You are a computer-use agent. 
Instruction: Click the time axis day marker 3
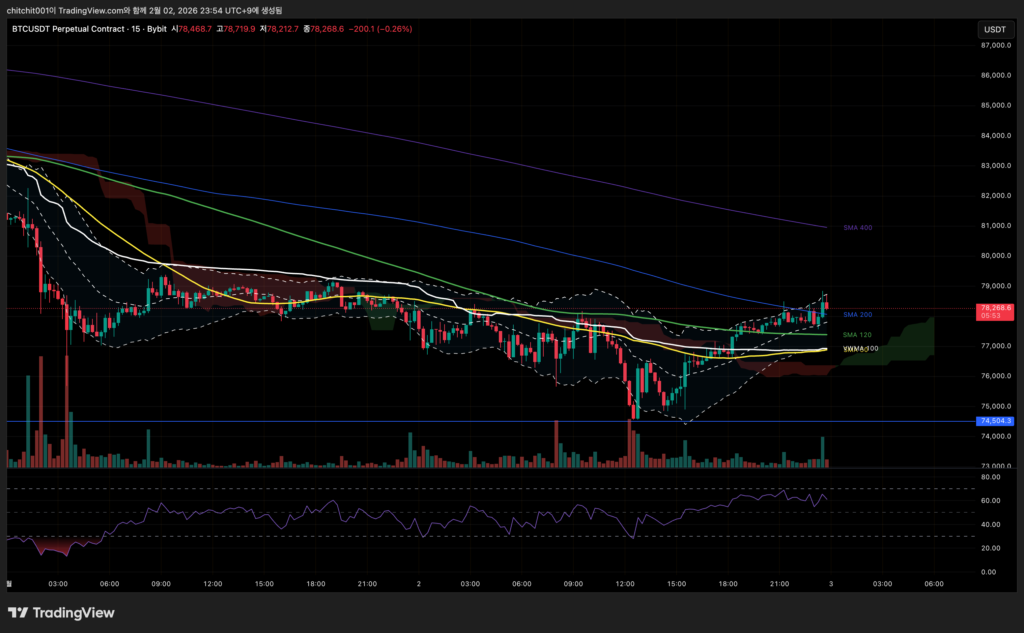click(x=830, y=583)
